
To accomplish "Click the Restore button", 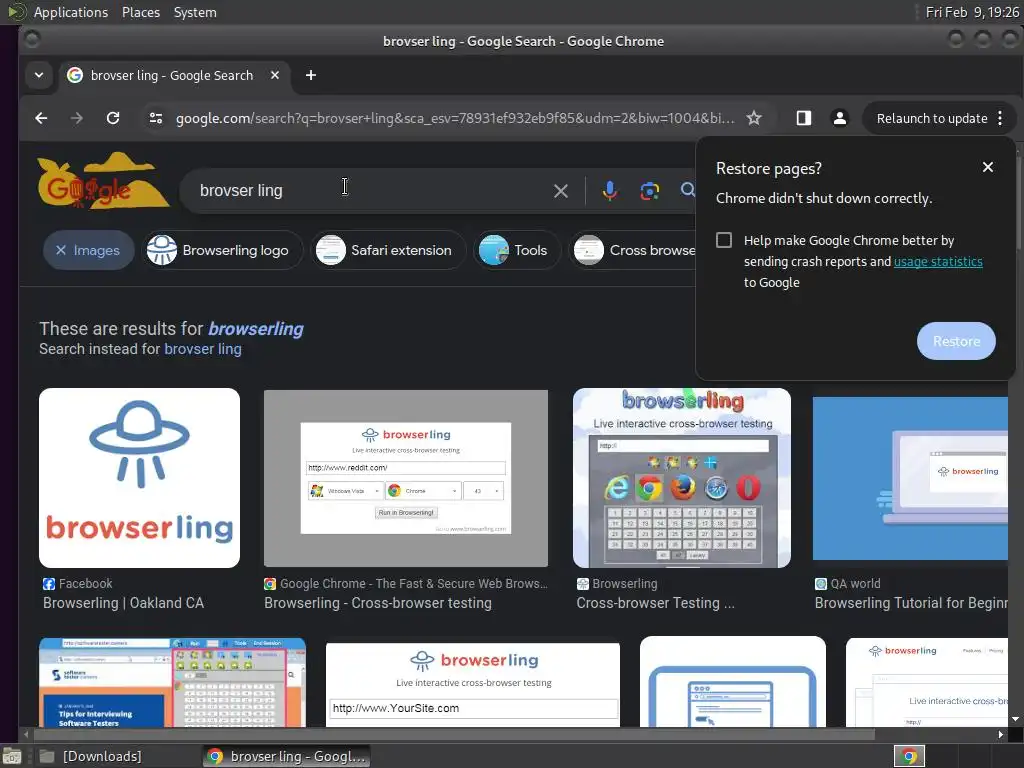I will click(956, 341).
